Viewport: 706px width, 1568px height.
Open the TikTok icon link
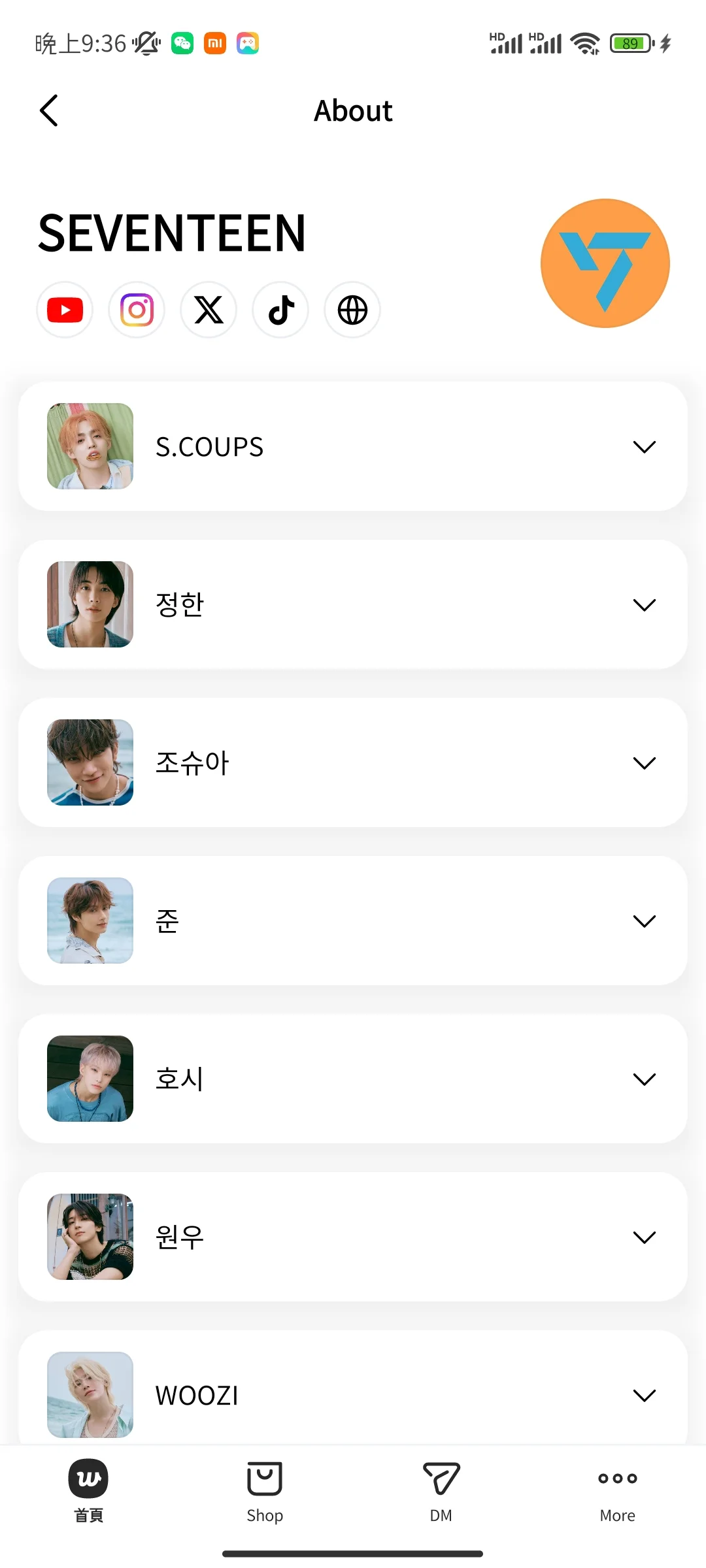[280, 310]
